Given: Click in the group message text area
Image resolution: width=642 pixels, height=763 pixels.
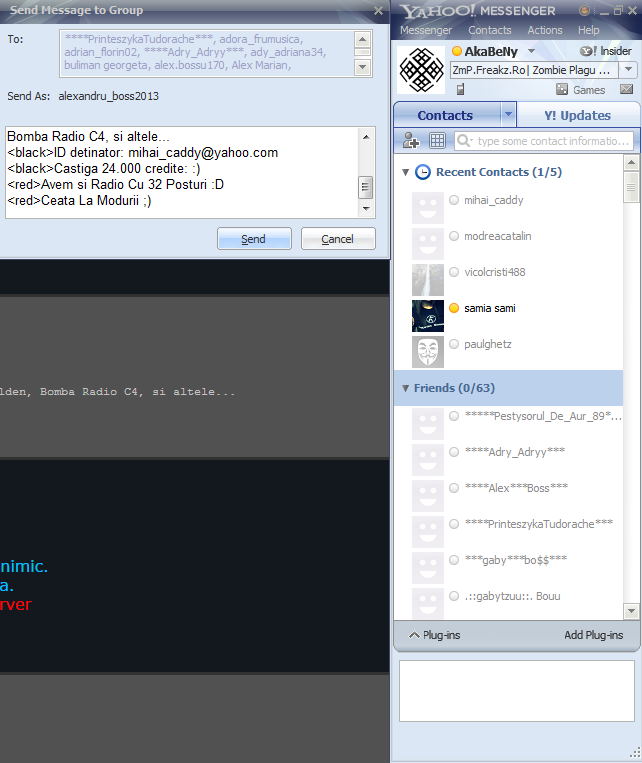Looking at the screenshot, I should tap(182, 172).
